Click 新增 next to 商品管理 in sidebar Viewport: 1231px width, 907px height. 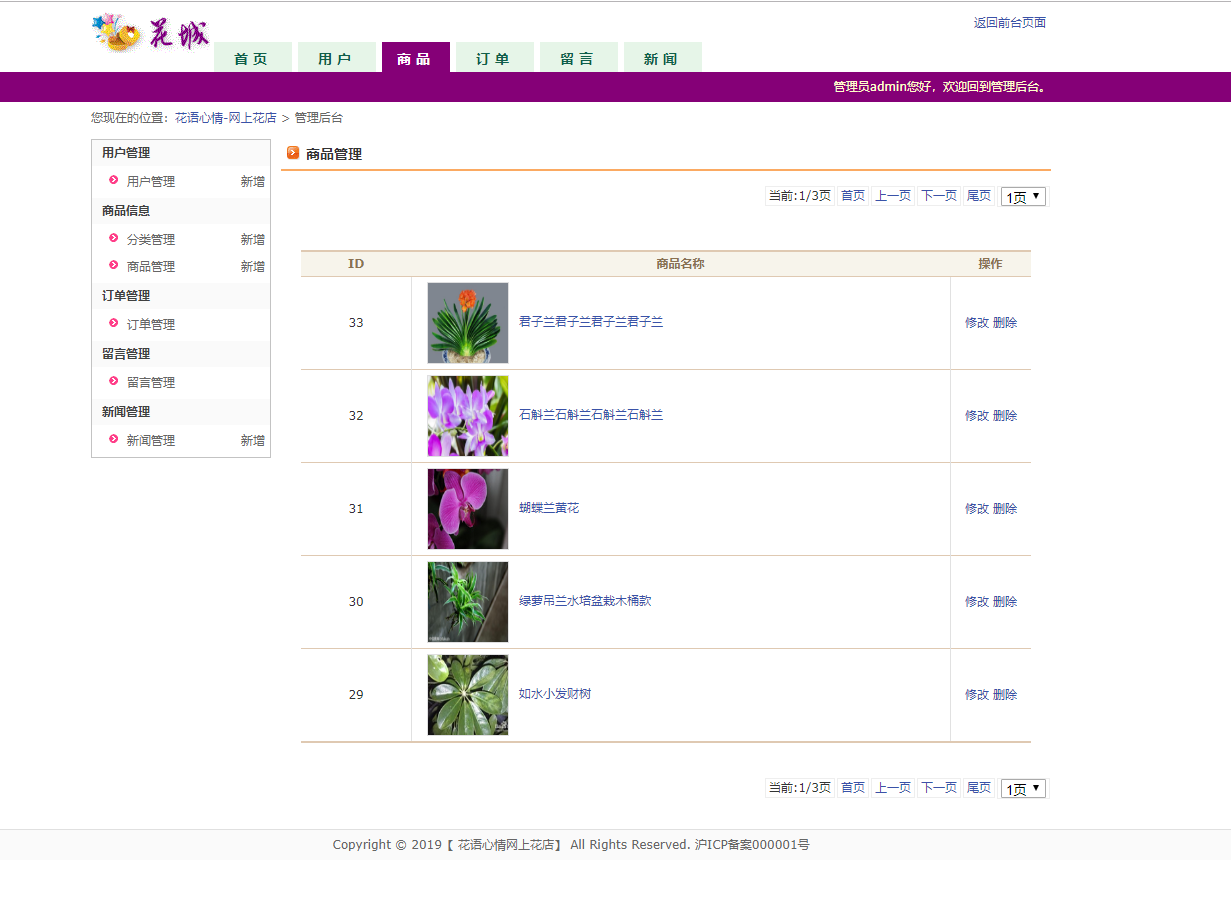click(253, 265)
